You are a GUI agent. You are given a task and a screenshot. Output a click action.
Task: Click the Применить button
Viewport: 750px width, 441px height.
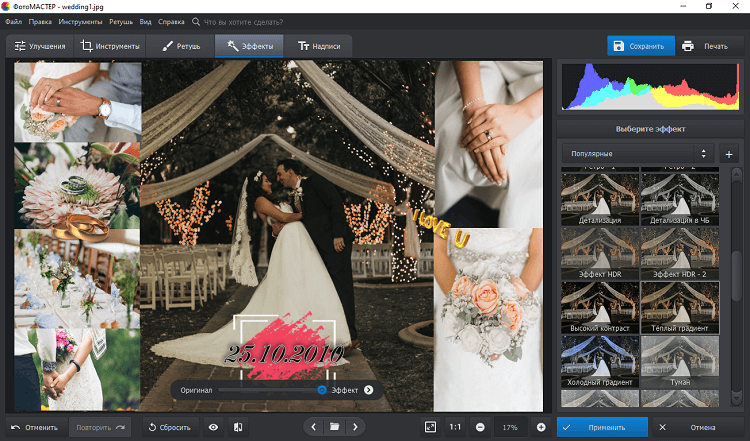point(602,427)
